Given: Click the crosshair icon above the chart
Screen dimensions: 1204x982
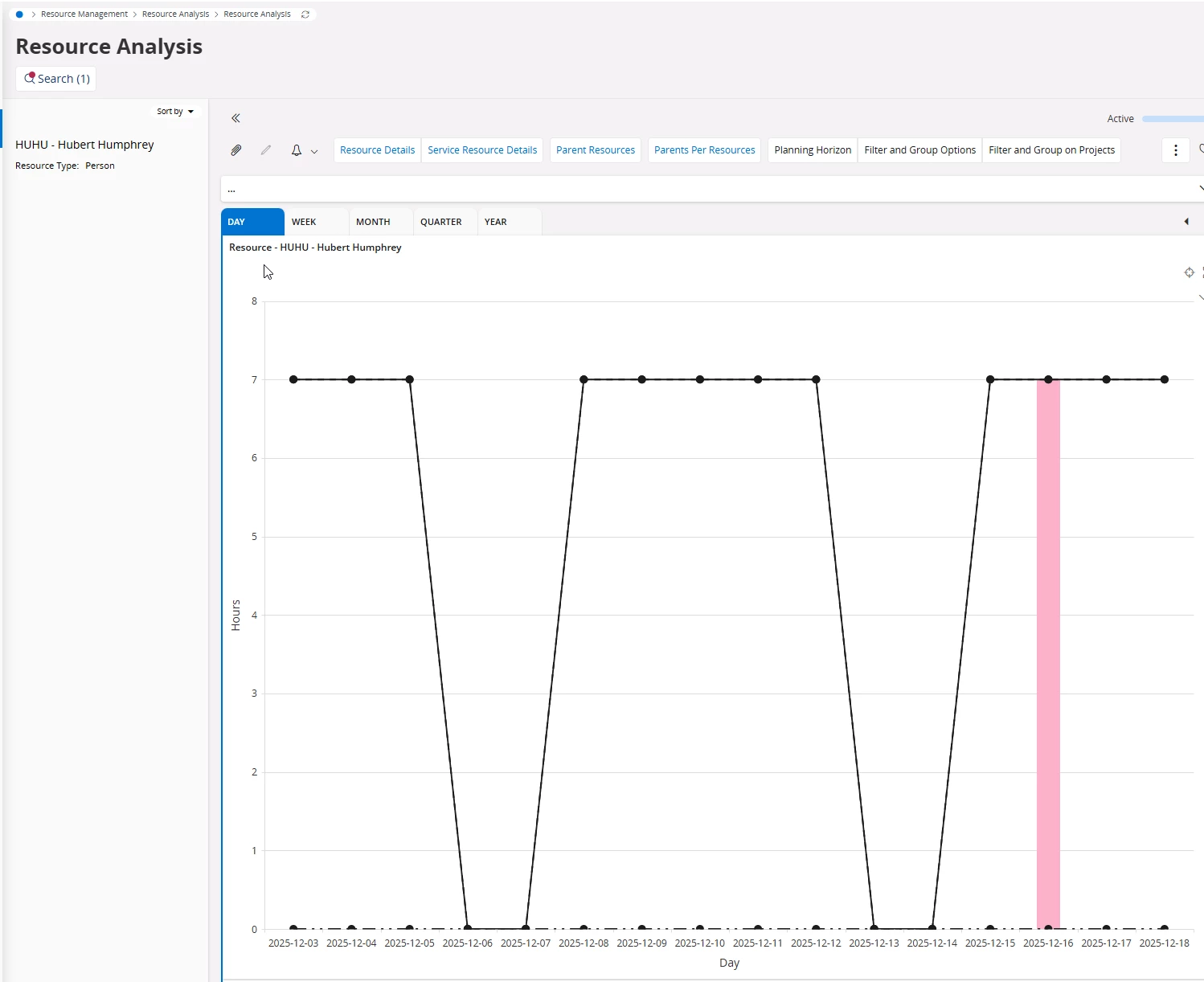Looking at the screenshot, I should pyautogui.click(x=1190, y=272).
